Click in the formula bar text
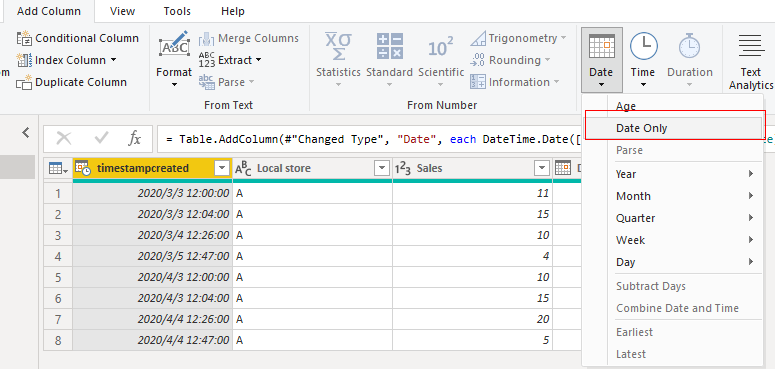The image size is (775, 373). click(x=370, y=139)
